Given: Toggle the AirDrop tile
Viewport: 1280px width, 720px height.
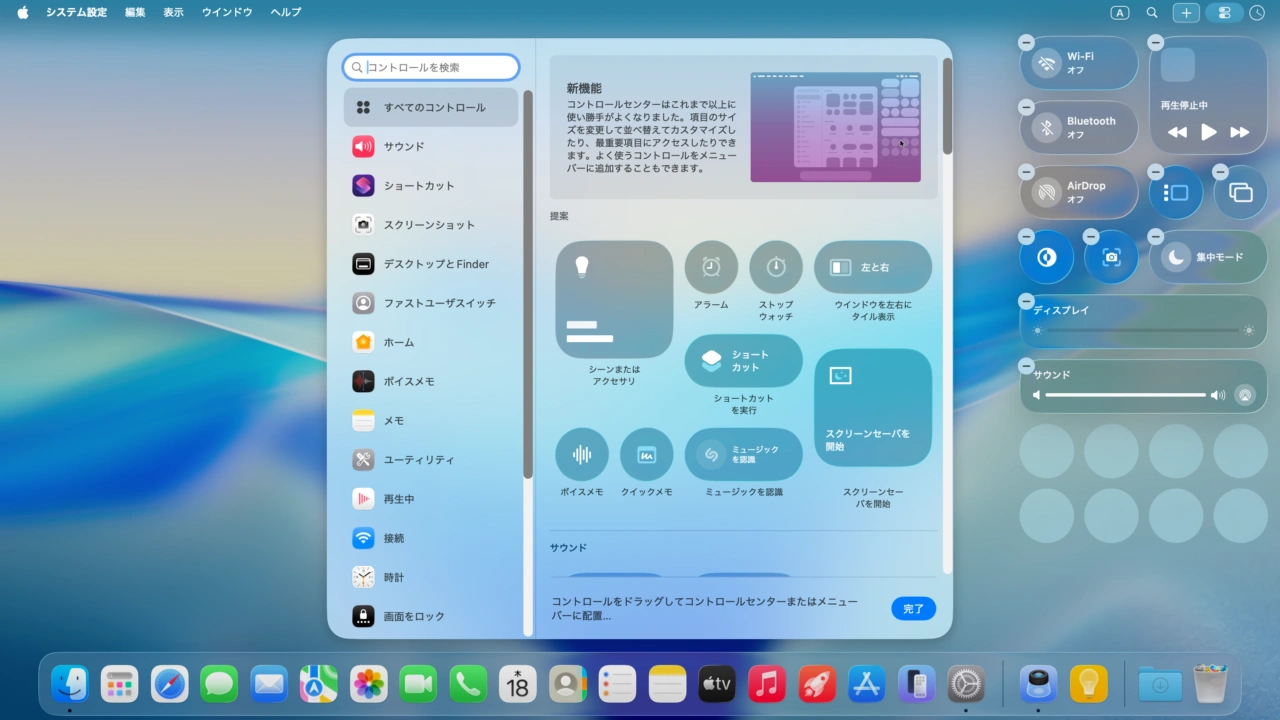Looking at the screenshot, I should click(x=1079, y=191).
